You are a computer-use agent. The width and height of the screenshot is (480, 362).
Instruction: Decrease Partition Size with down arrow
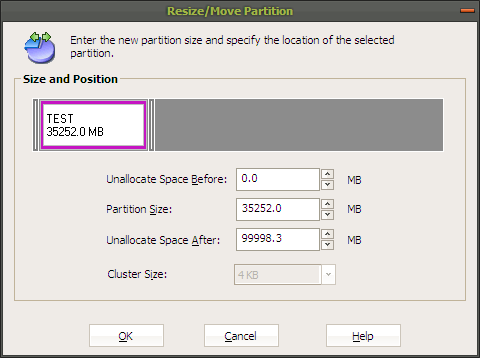(x=328, y=215)
